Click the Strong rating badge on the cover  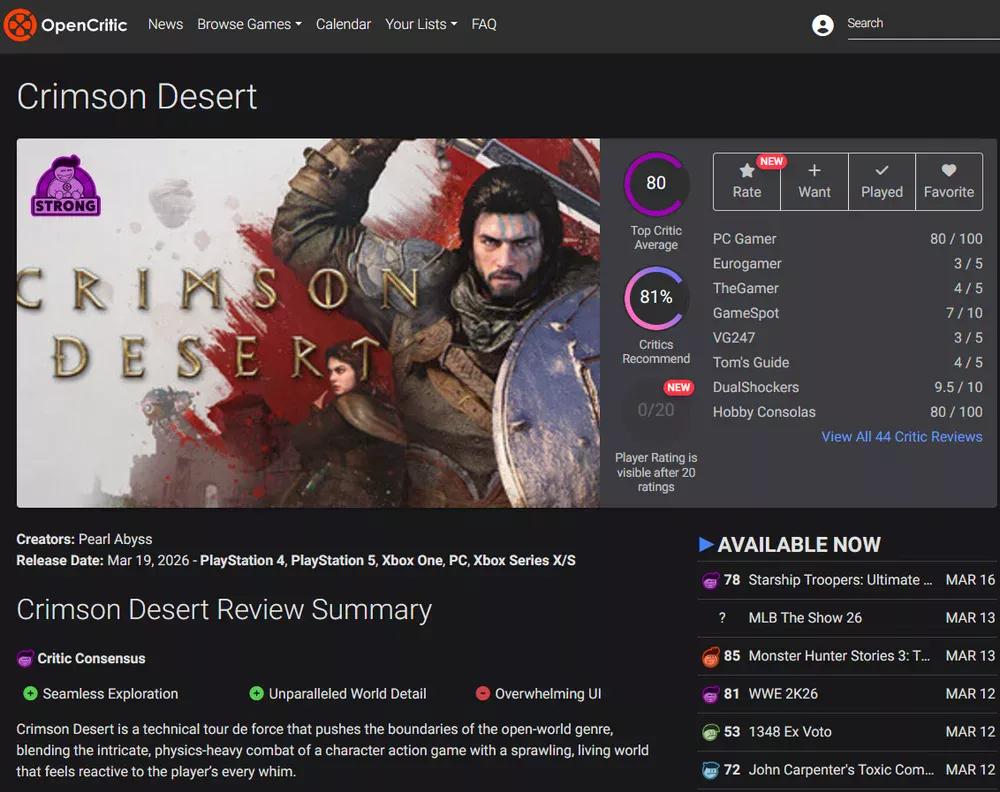pos(66,186)
